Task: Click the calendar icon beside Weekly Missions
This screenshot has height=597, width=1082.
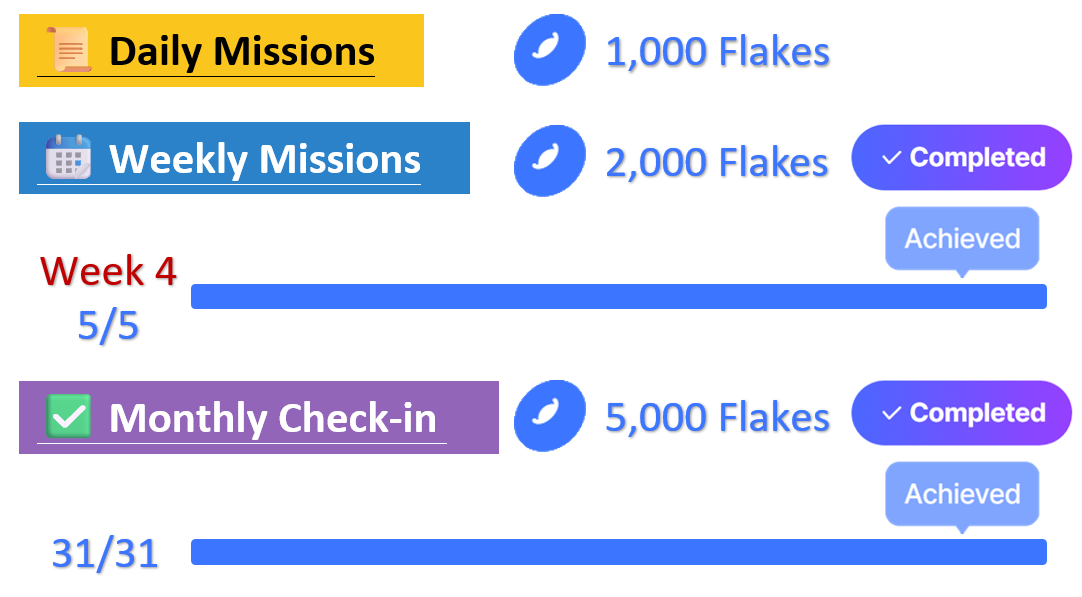Action: (68, 158)
